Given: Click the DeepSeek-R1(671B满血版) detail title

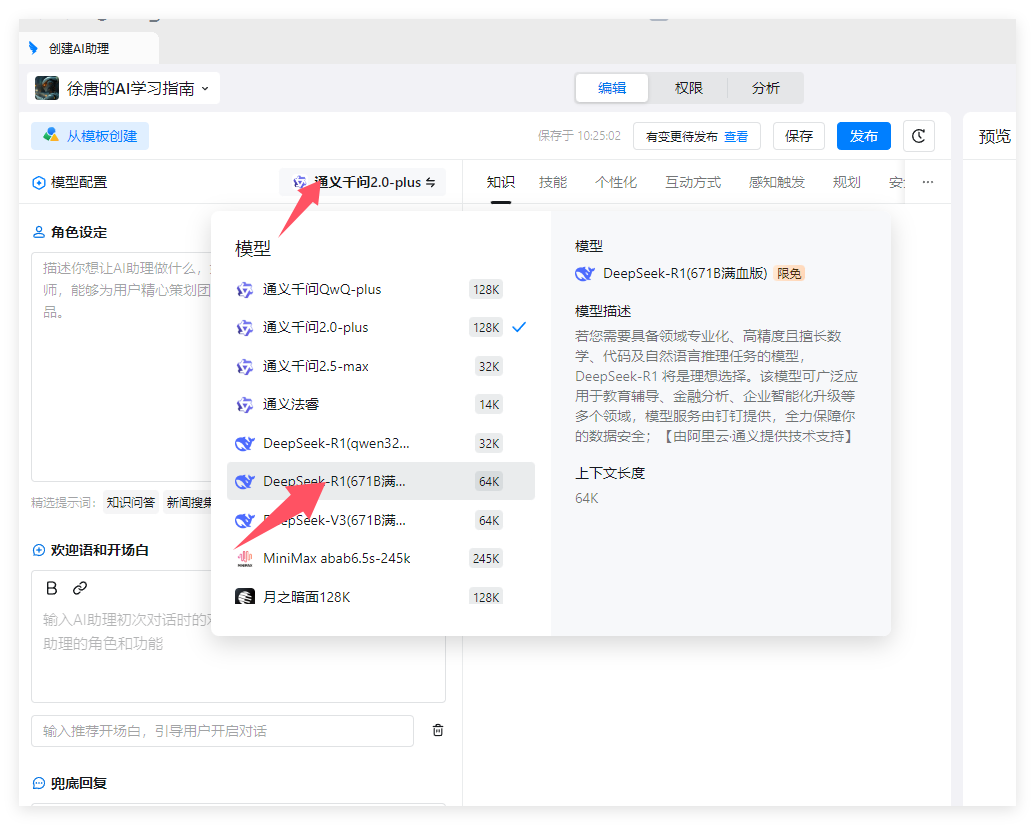Looking at the screenshot, I should pos(684,274).
